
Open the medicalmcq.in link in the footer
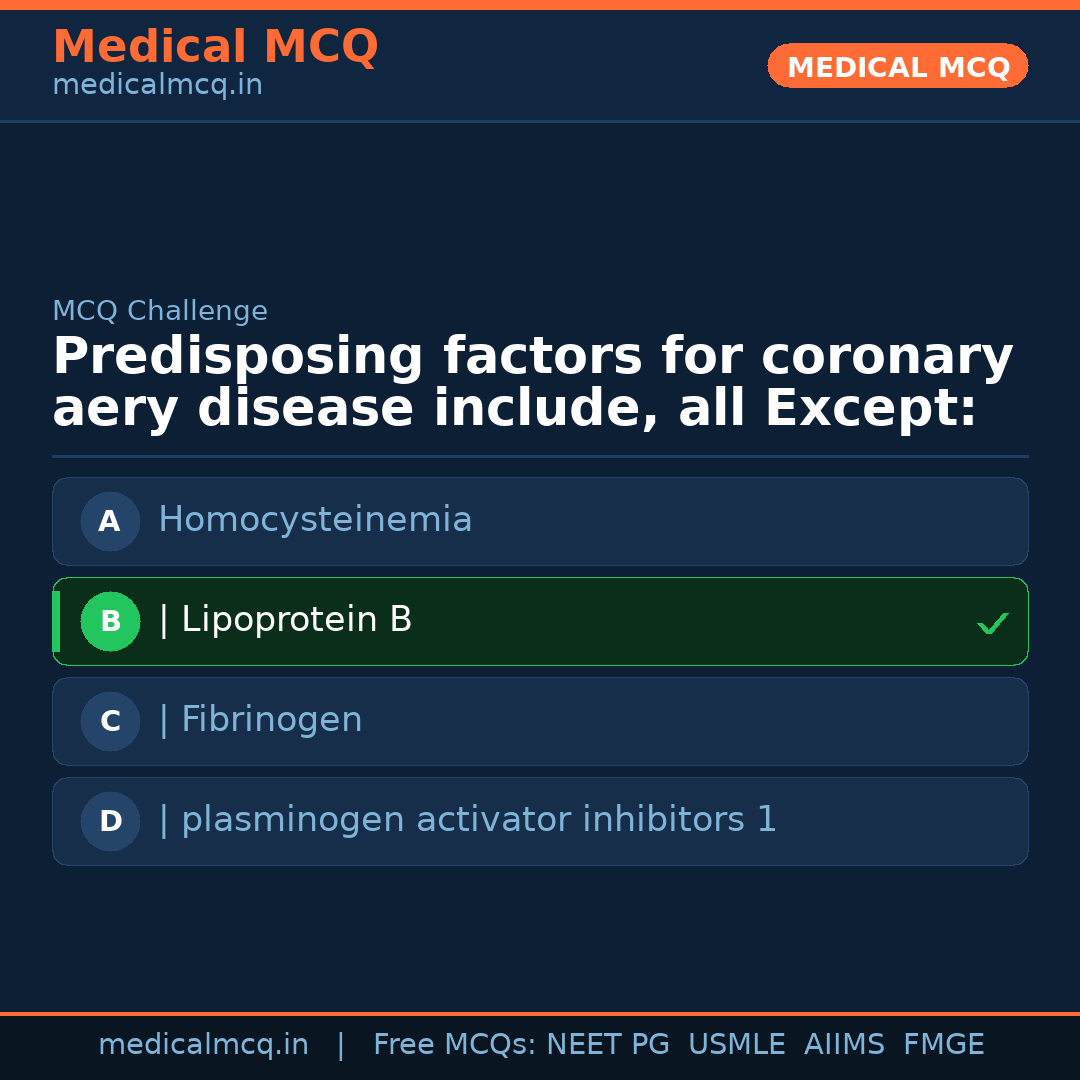tap(203, 1045)
